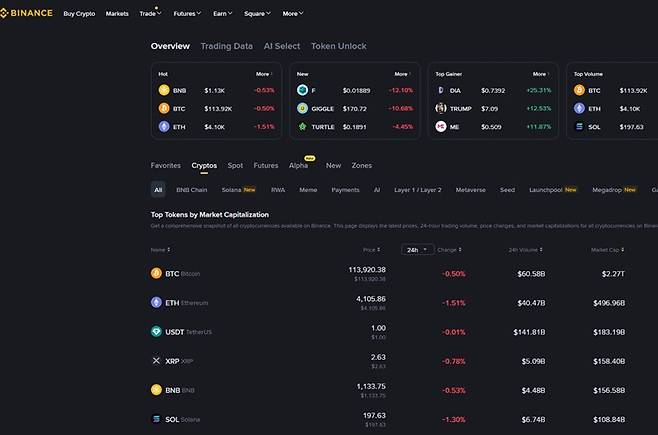Sort table by 24h Volume column
The height and width of the screenshot is (435, 658).
point(526,249)
